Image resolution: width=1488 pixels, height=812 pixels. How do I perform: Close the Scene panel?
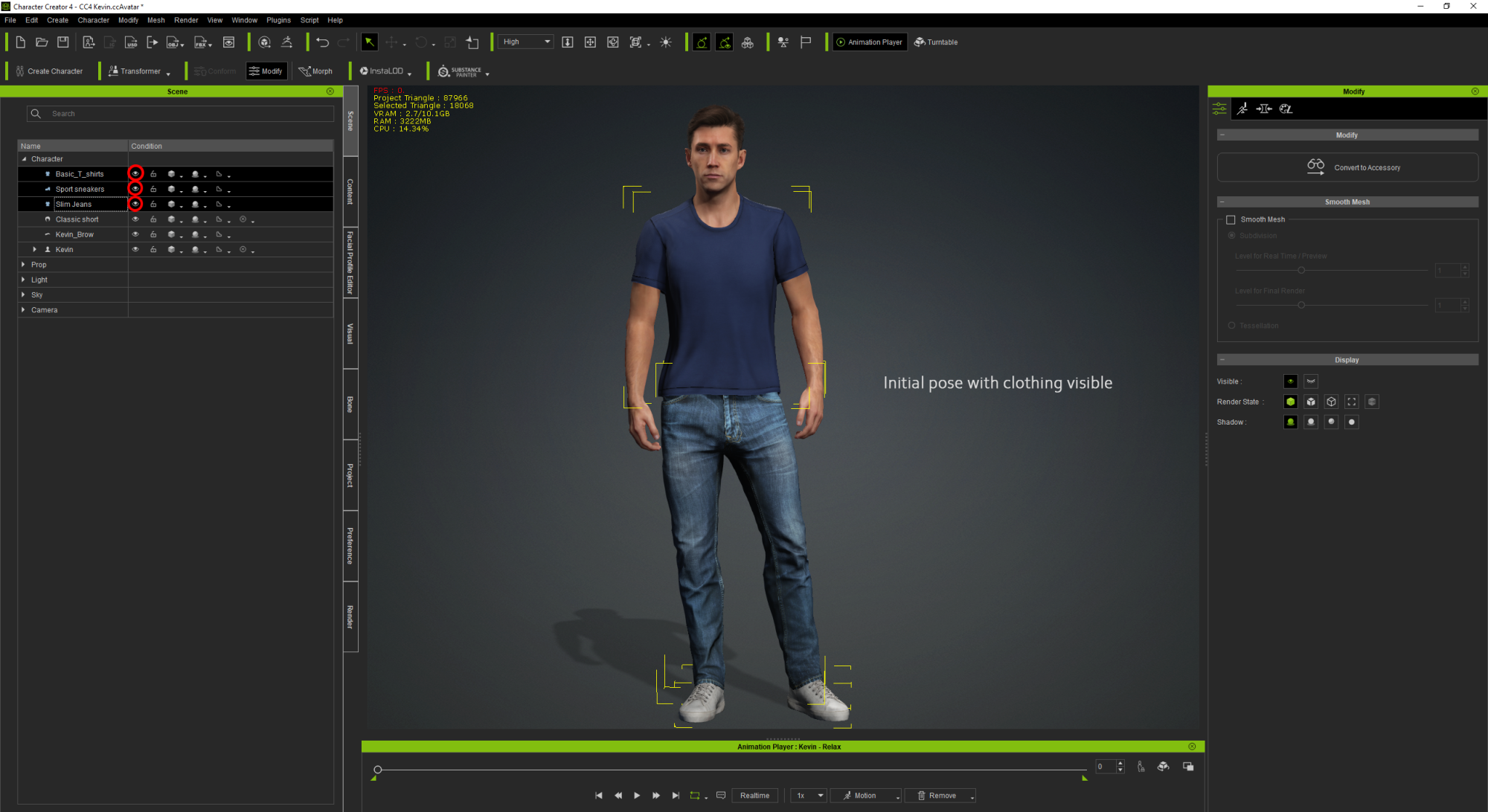pyautogui.click(x=330, y=91)
